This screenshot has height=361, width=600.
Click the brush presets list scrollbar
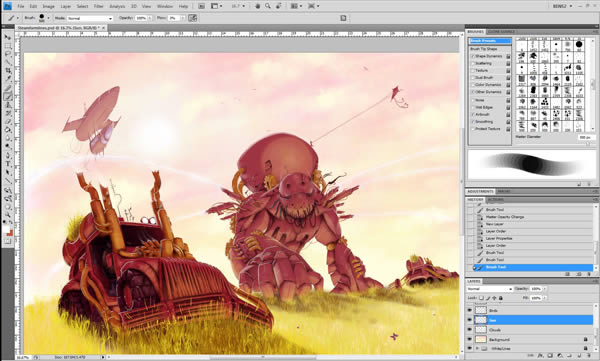tap(593, 85)
